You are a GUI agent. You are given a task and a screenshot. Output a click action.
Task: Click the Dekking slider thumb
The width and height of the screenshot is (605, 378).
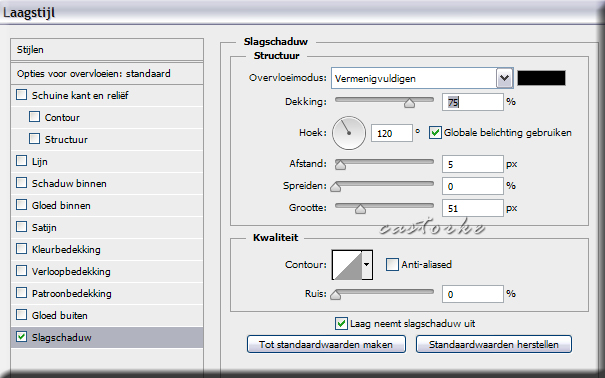409,103
